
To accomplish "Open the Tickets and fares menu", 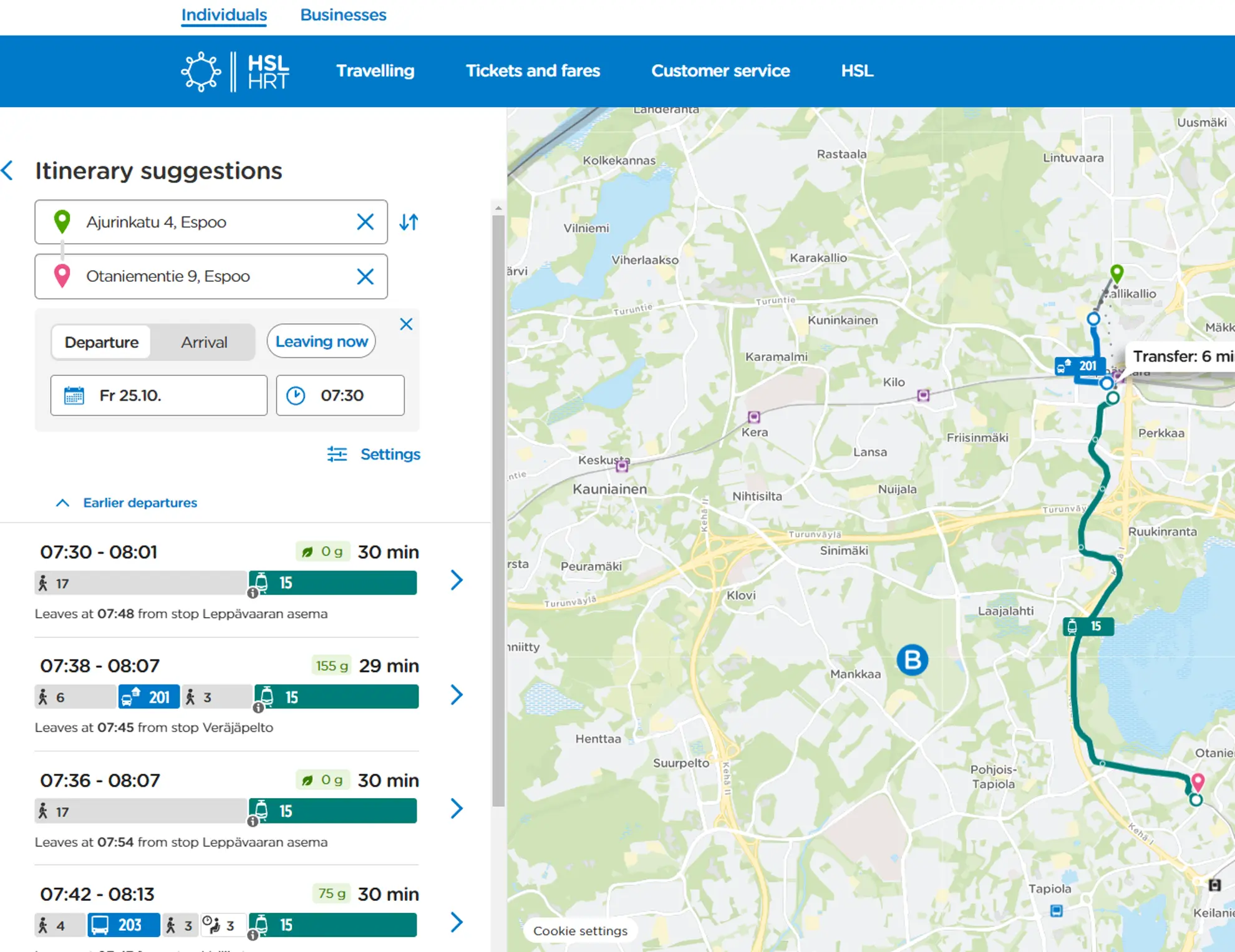I will pos(533,71).
